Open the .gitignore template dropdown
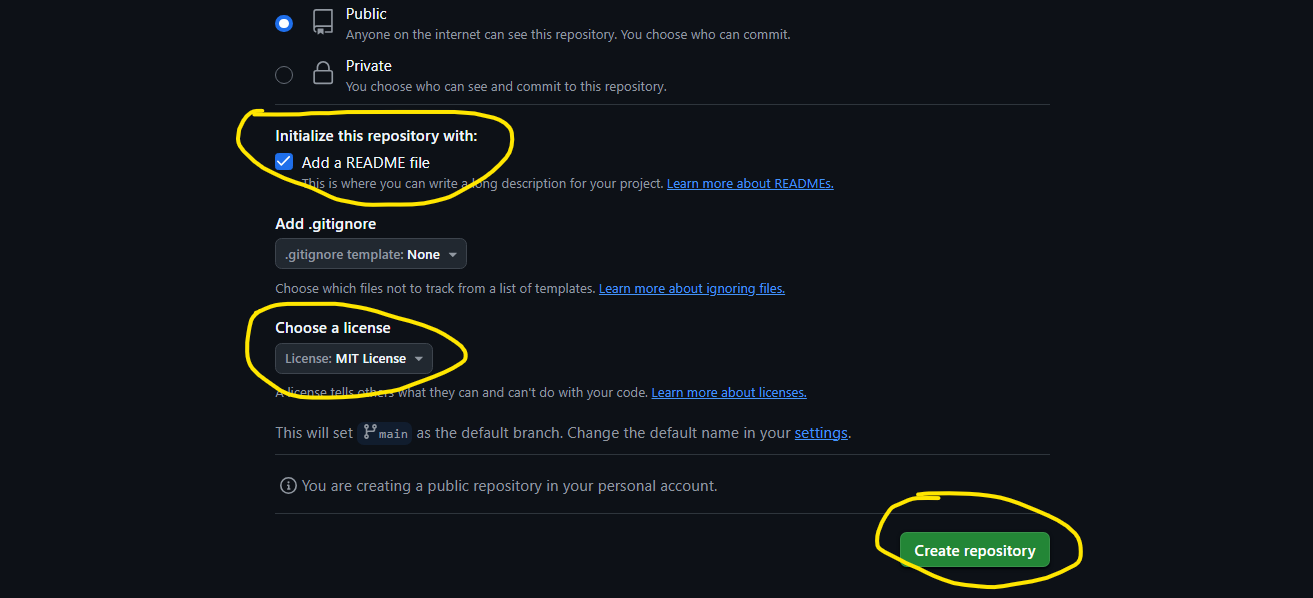The image size is (1313, 598). [370, 254]
